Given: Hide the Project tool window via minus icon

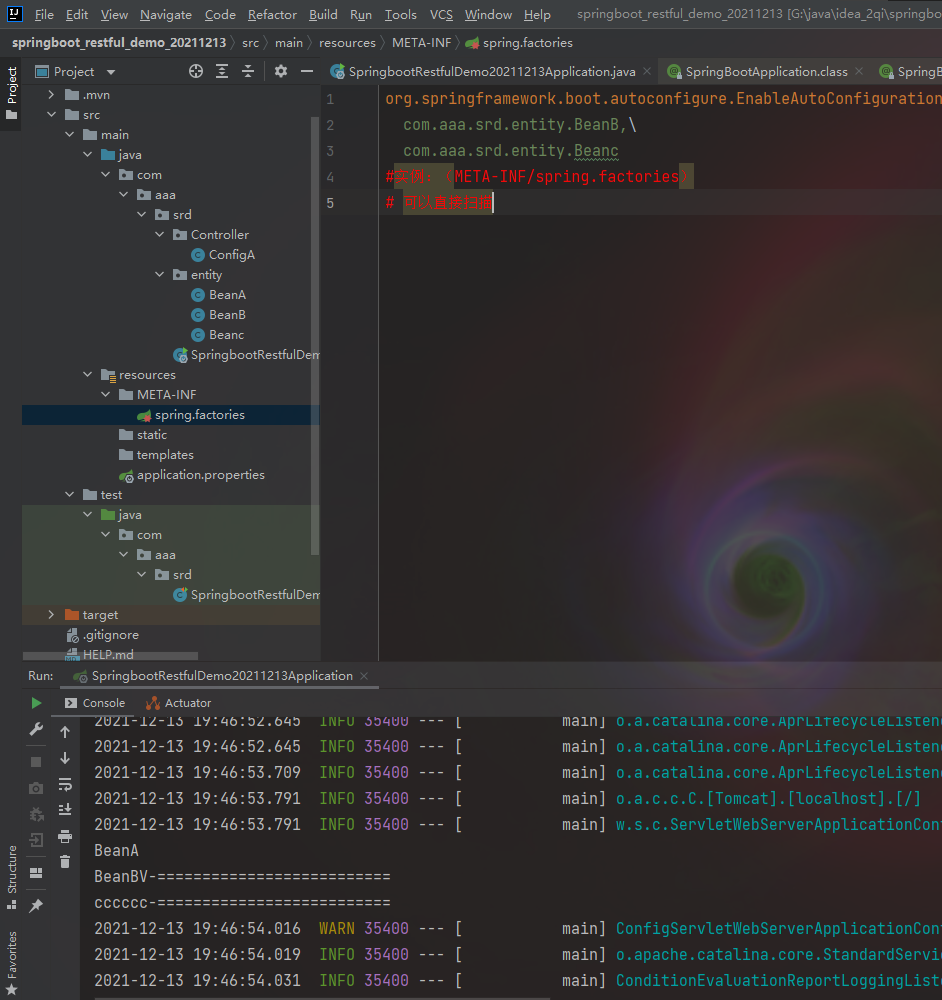Looking at the screenshot, I should tap(307, 71).
